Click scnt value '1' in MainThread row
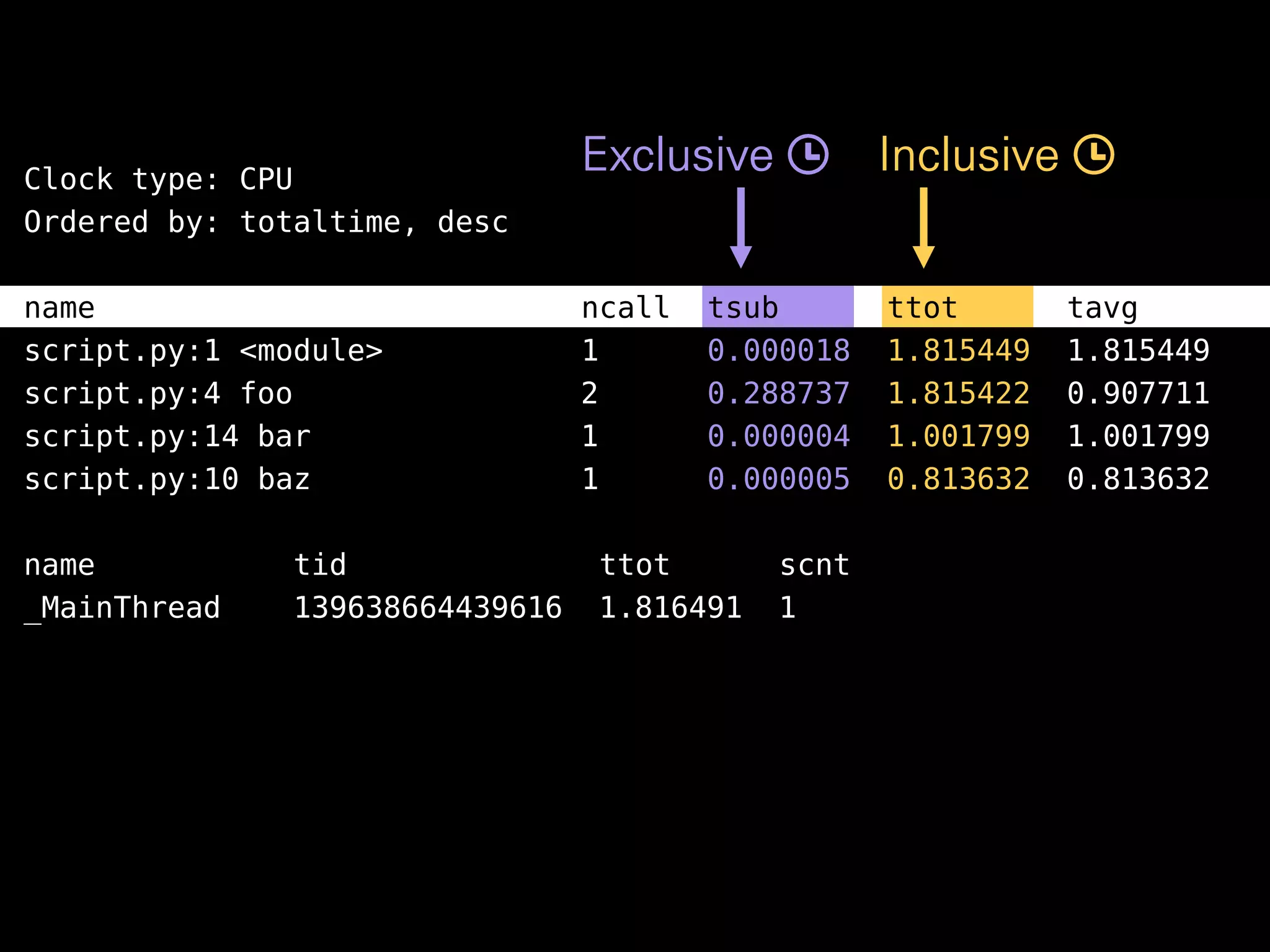 [788, 608]
